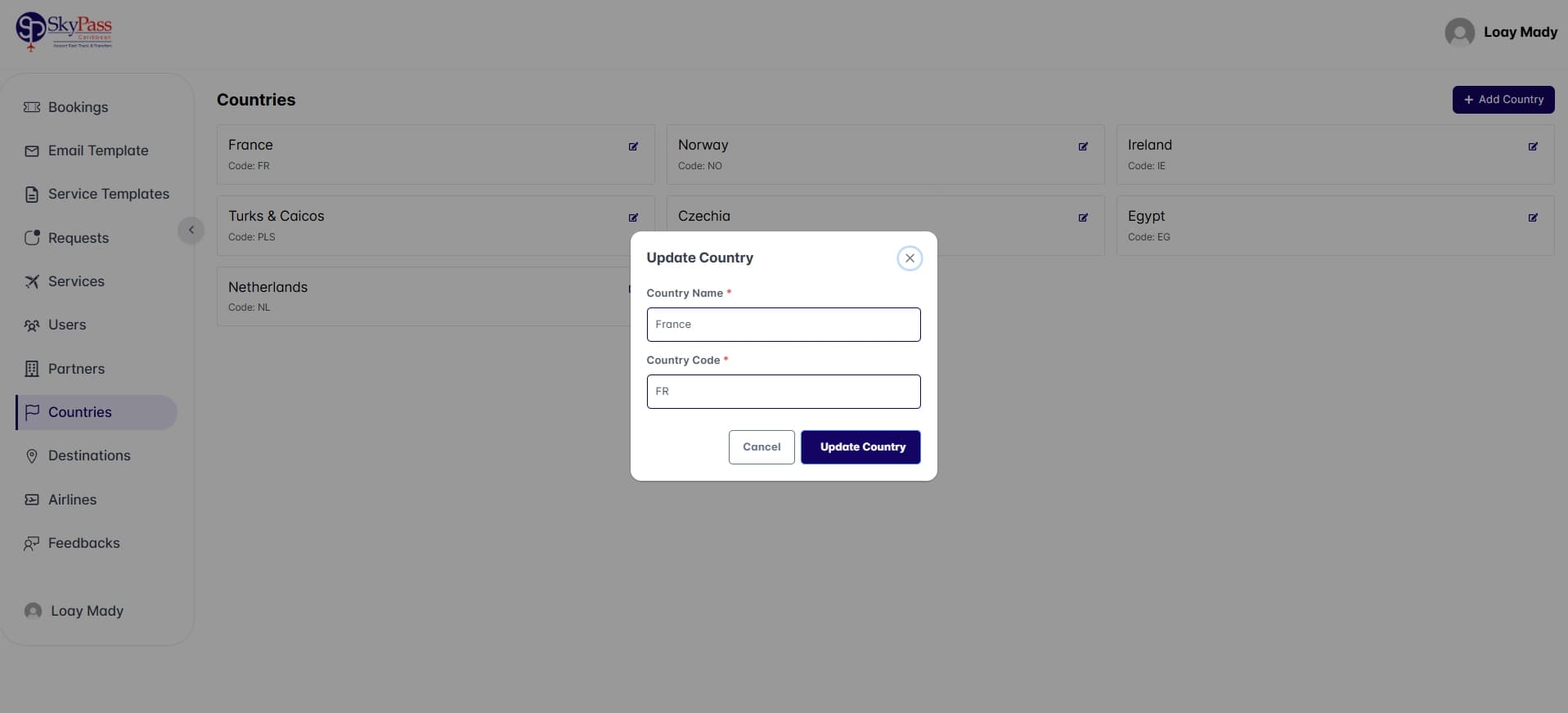The height and width of the screenshot is (713, 1568).
Task: Click the Update Country button
Action: click(x=860, y=447)
